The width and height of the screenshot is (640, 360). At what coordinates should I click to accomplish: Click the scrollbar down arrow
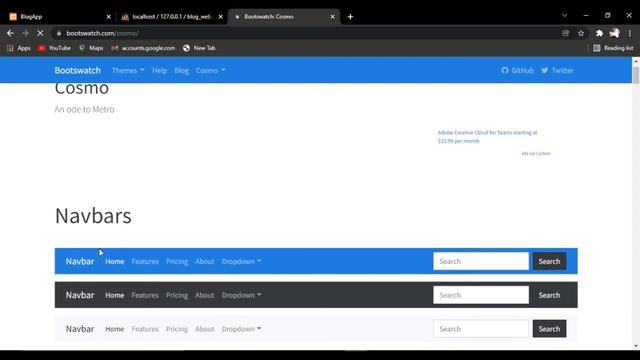tap(636, 346)
